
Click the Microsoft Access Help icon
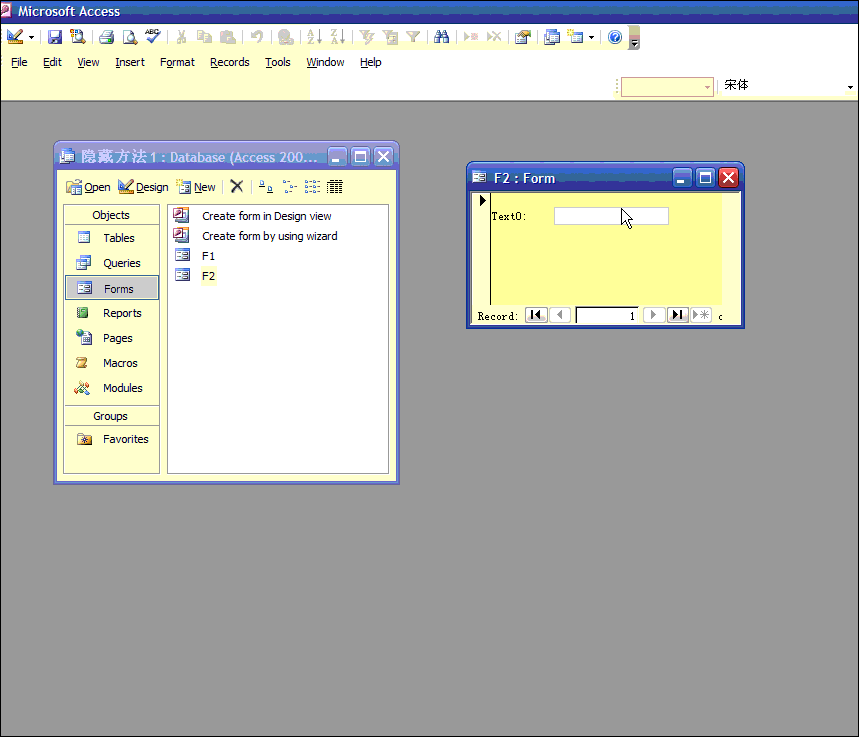tap(615, 37)
